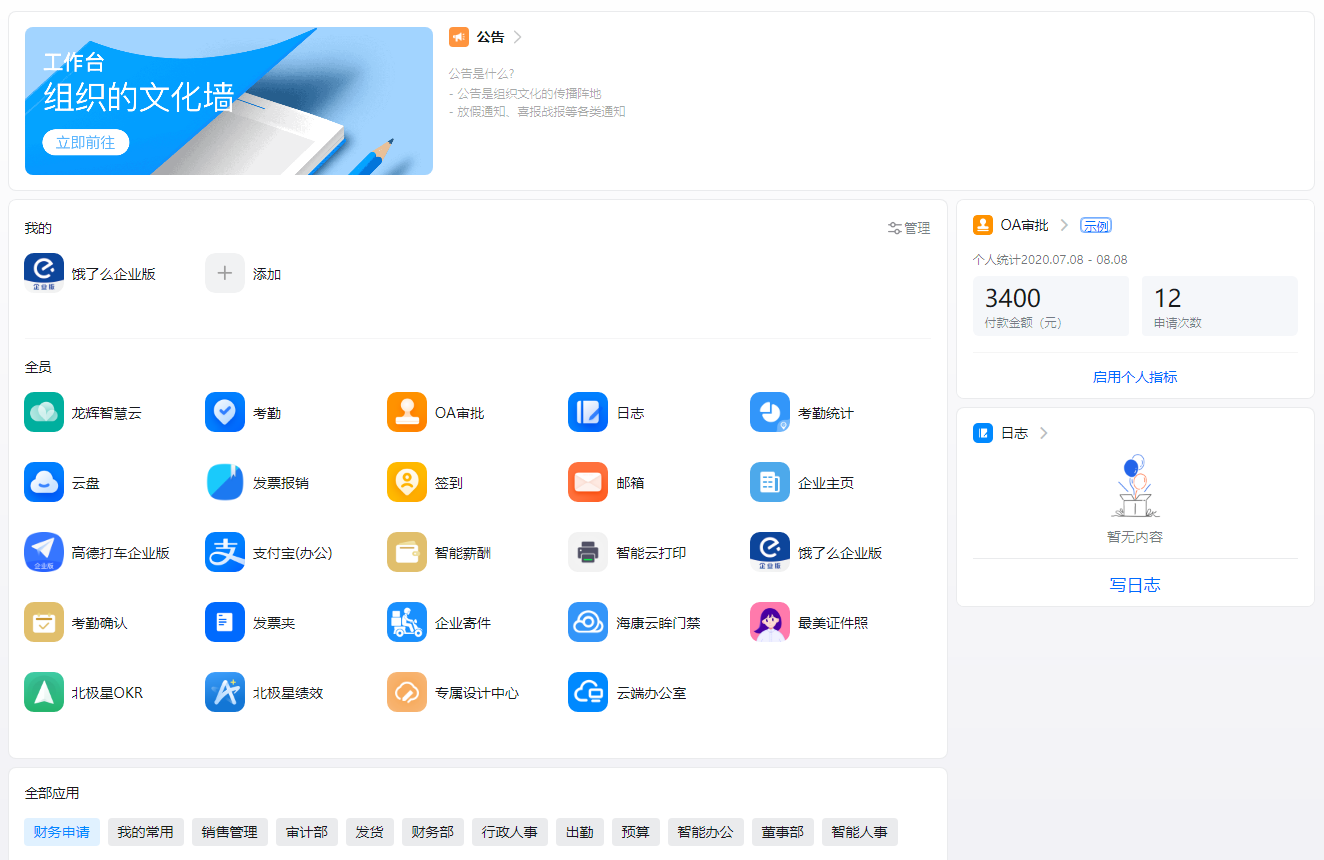1324x860 pixels.
Task: Open the 企业寄件 delivery icon
Action: [407, 623]
